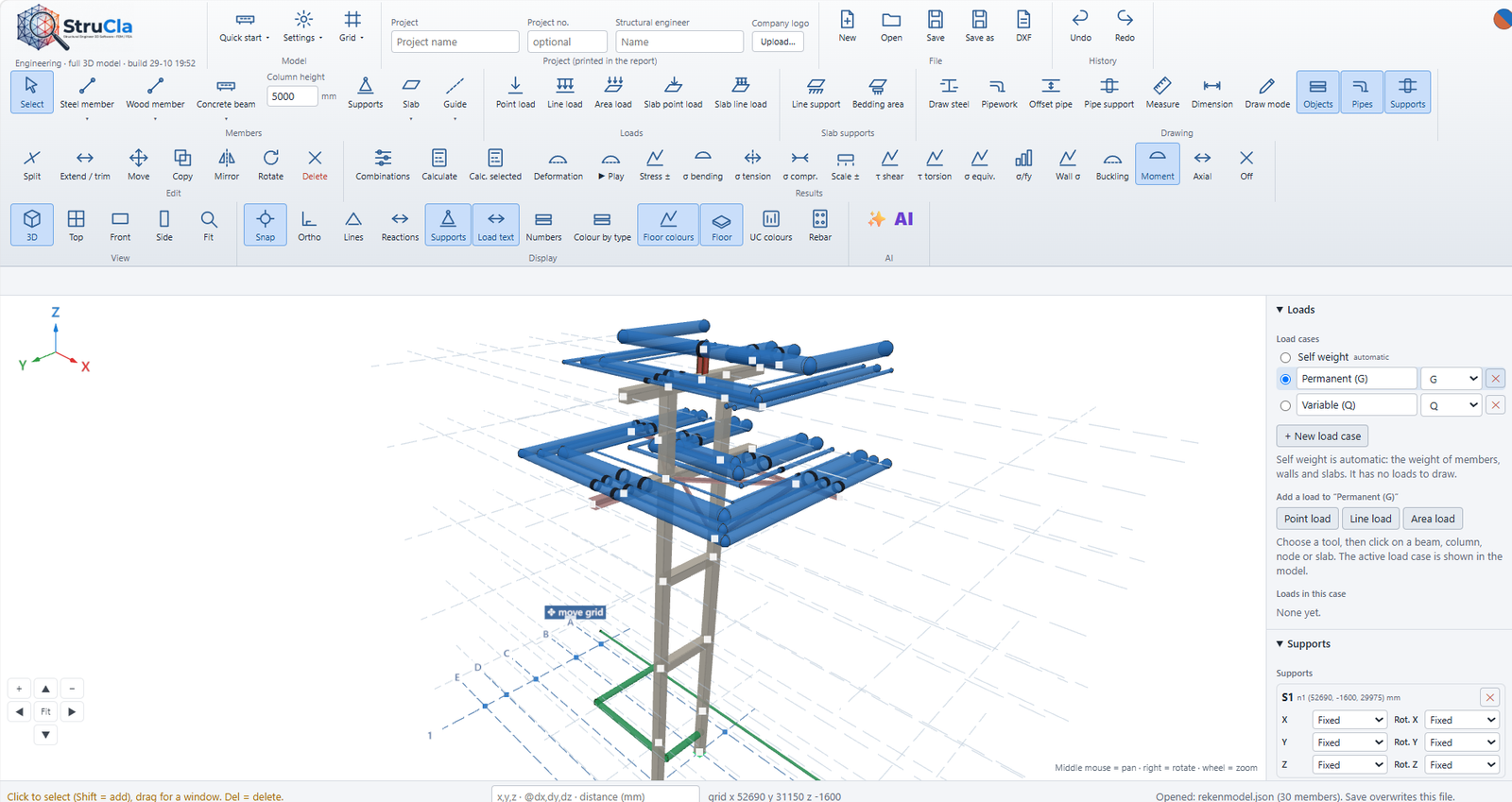Open the AI assistant

(889, 219)
